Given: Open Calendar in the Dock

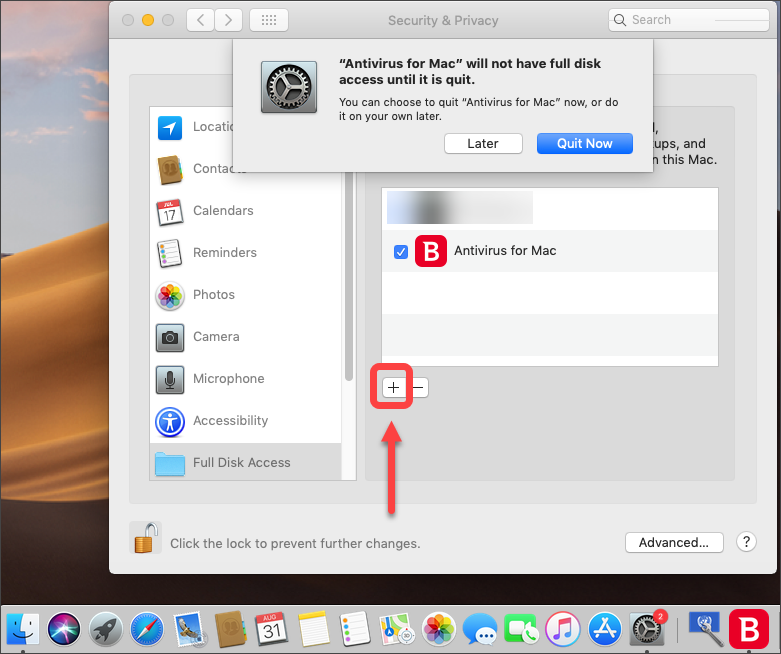Looking at the screenshot, I should [272, 629].
